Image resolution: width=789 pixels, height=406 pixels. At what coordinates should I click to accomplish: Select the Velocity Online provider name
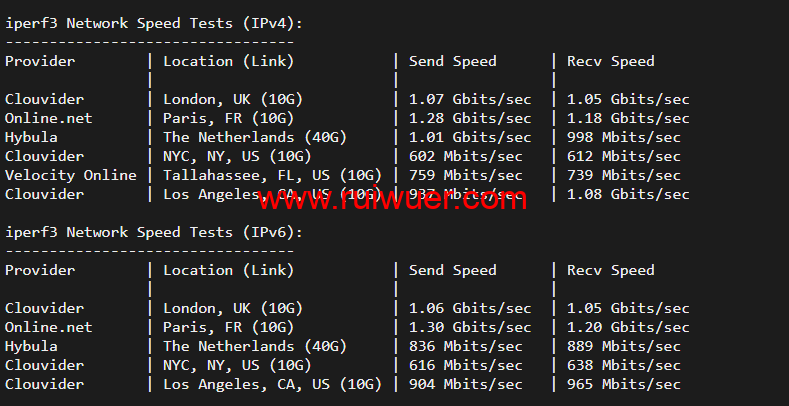point(70,175)
